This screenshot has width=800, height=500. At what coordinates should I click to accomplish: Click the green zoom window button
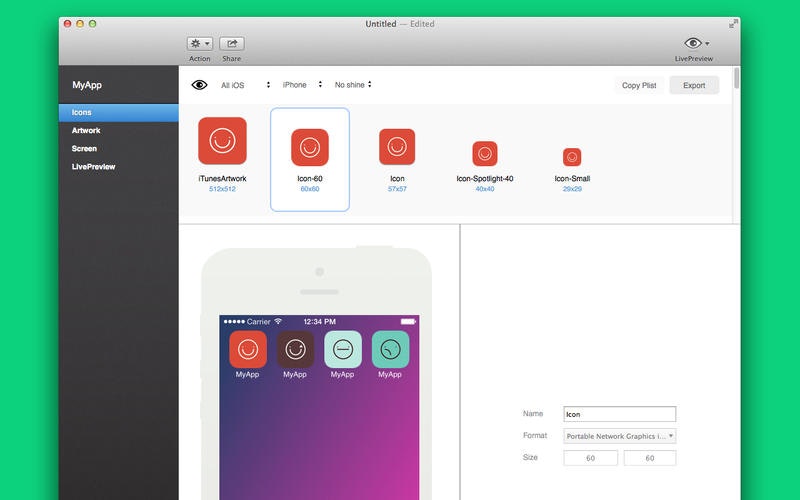[92, 23]
